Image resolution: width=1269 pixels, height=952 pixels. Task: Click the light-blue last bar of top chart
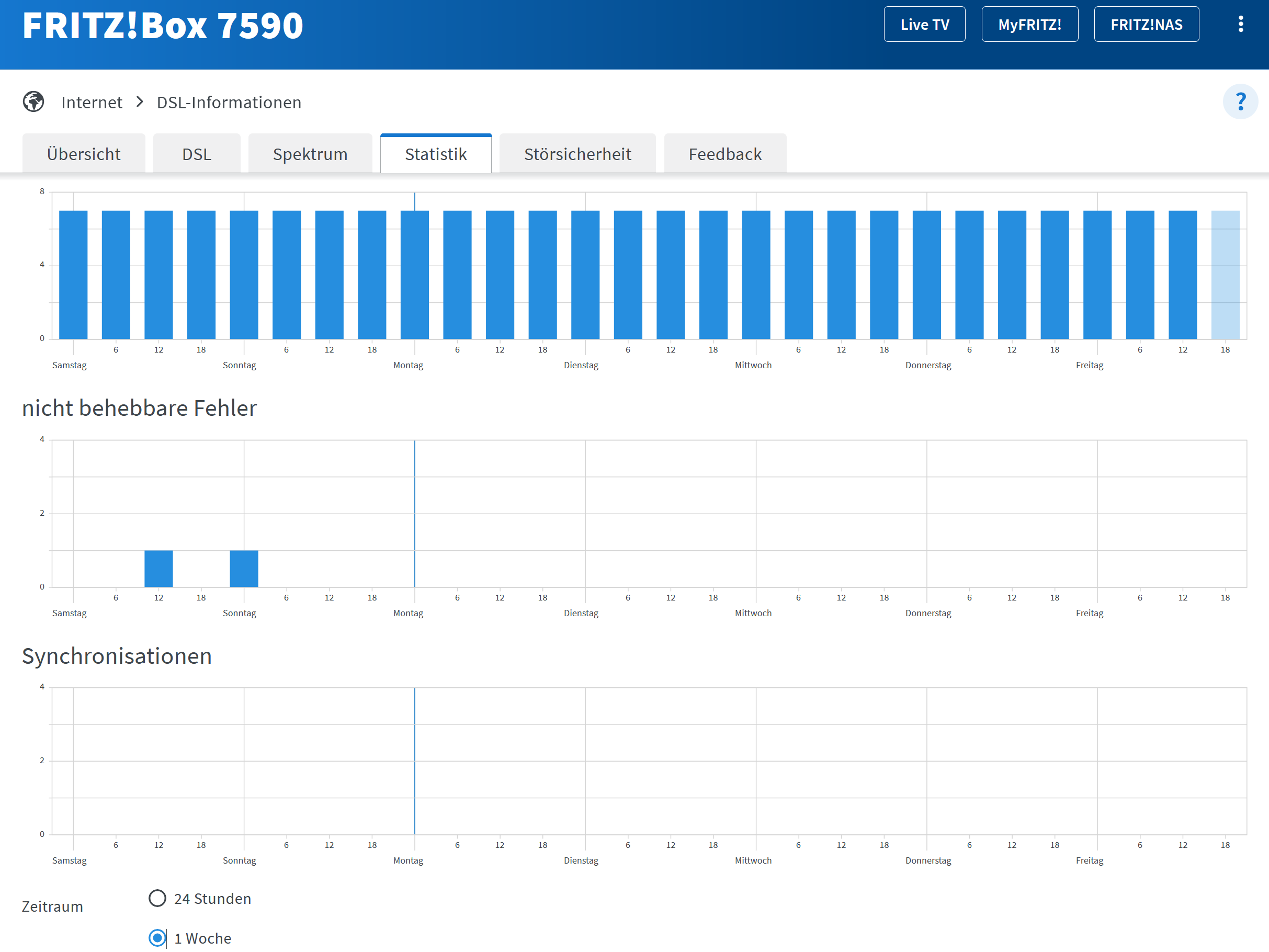(x=1225, y=274)
